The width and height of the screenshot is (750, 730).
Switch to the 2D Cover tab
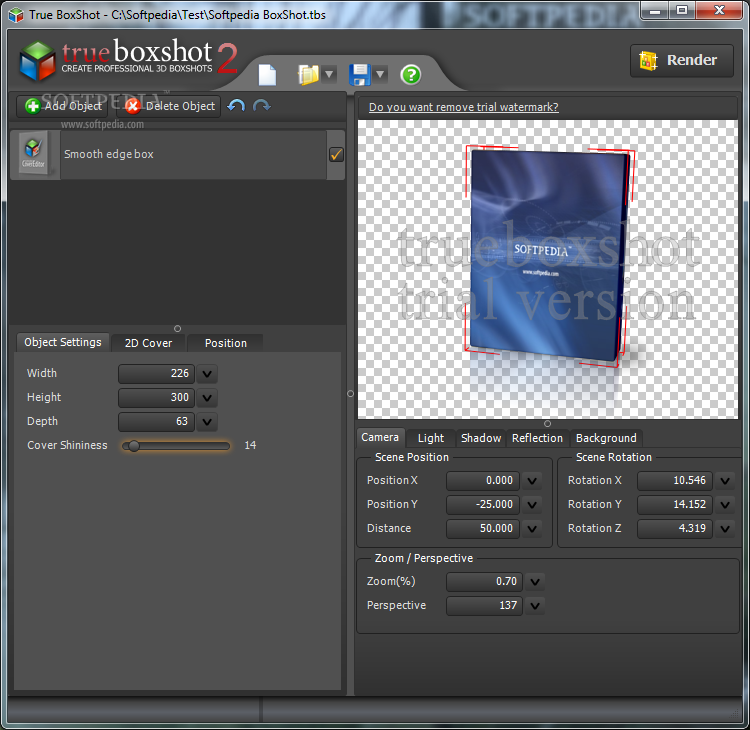pos(148,343)
